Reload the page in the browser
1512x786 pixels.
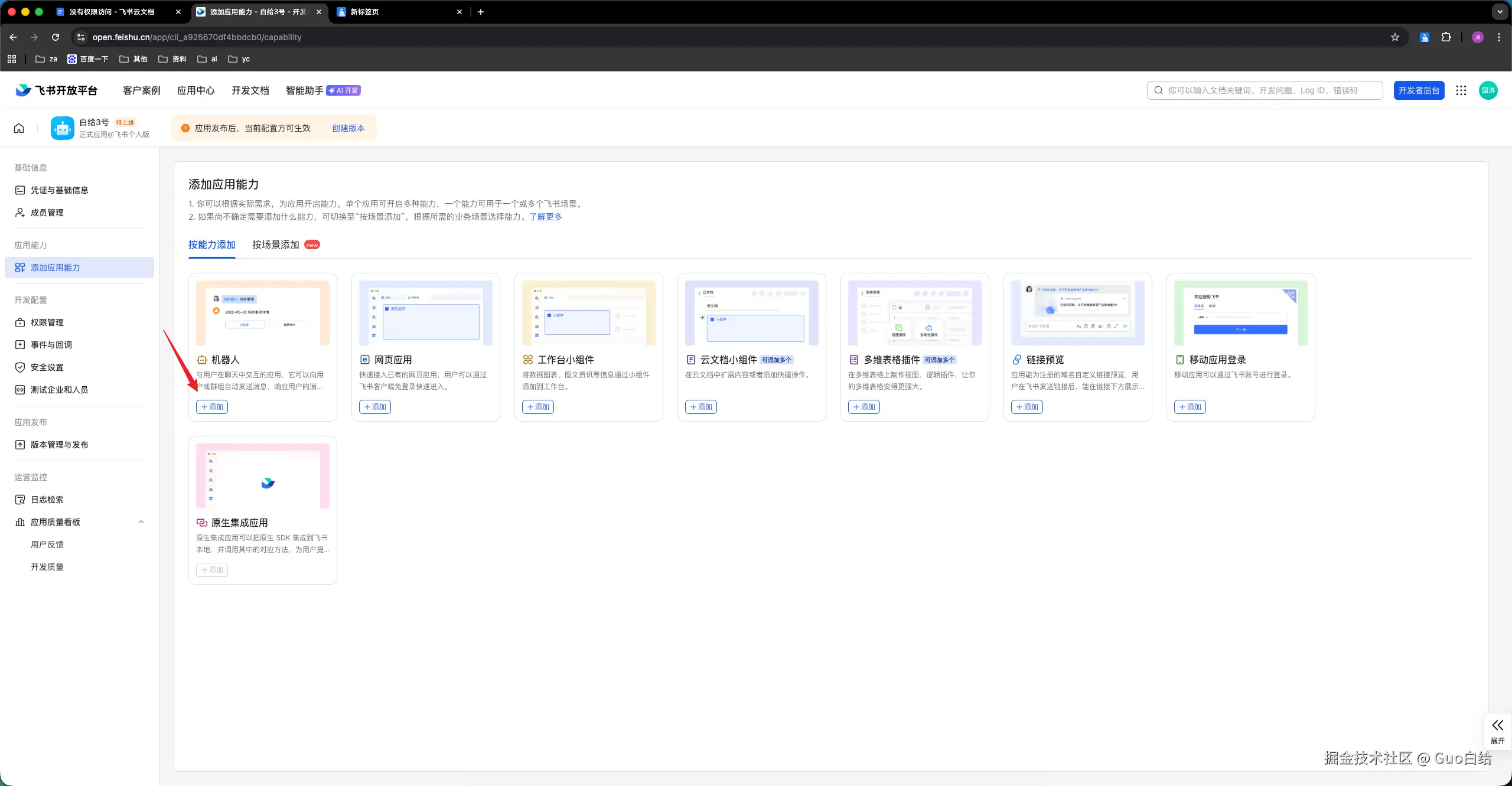tap(56, 37)
